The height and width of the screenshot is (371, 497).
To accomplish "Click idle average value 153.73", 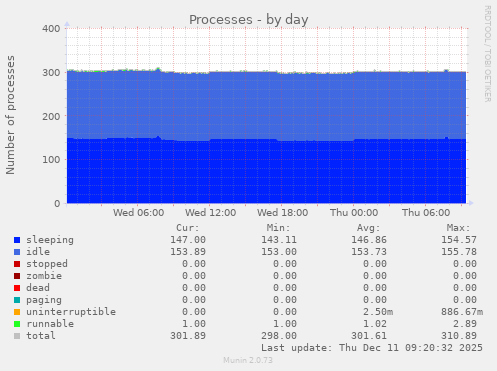I will pos(369,252).
